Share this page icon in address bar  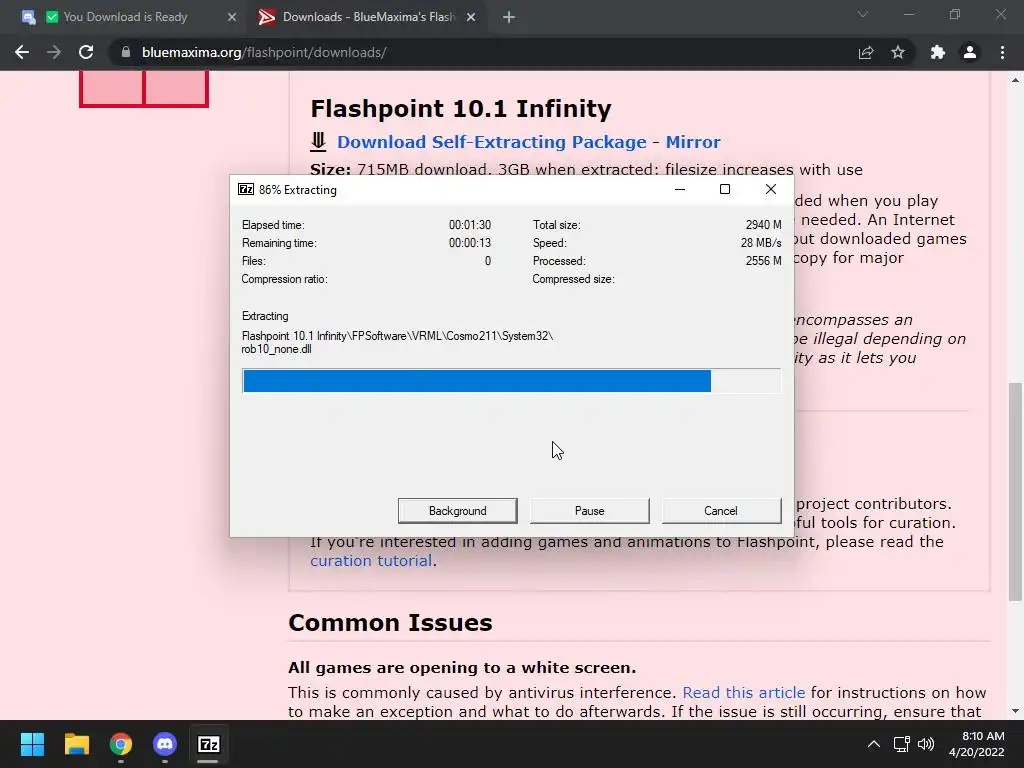[x=866, y=52]
